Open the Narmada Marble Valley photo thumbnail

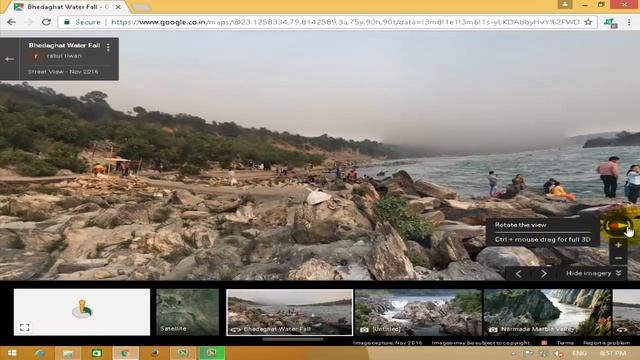[547, 312]
